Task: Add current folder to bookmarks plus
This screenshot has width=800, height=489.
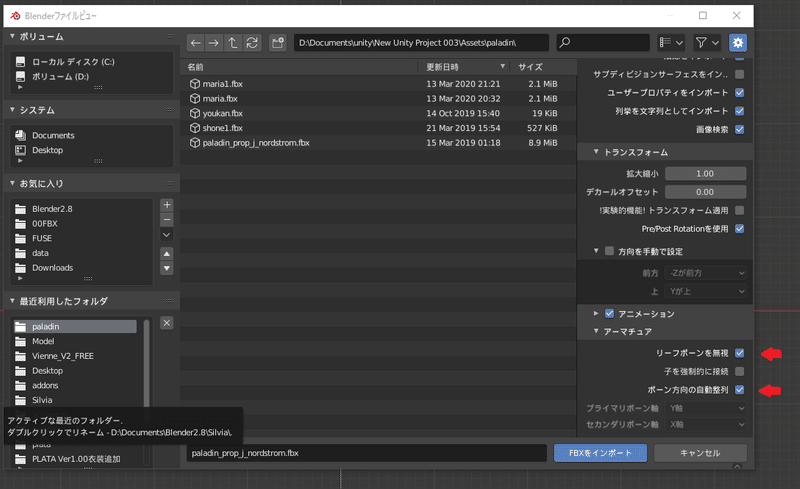Action: (x=167, y=205)
